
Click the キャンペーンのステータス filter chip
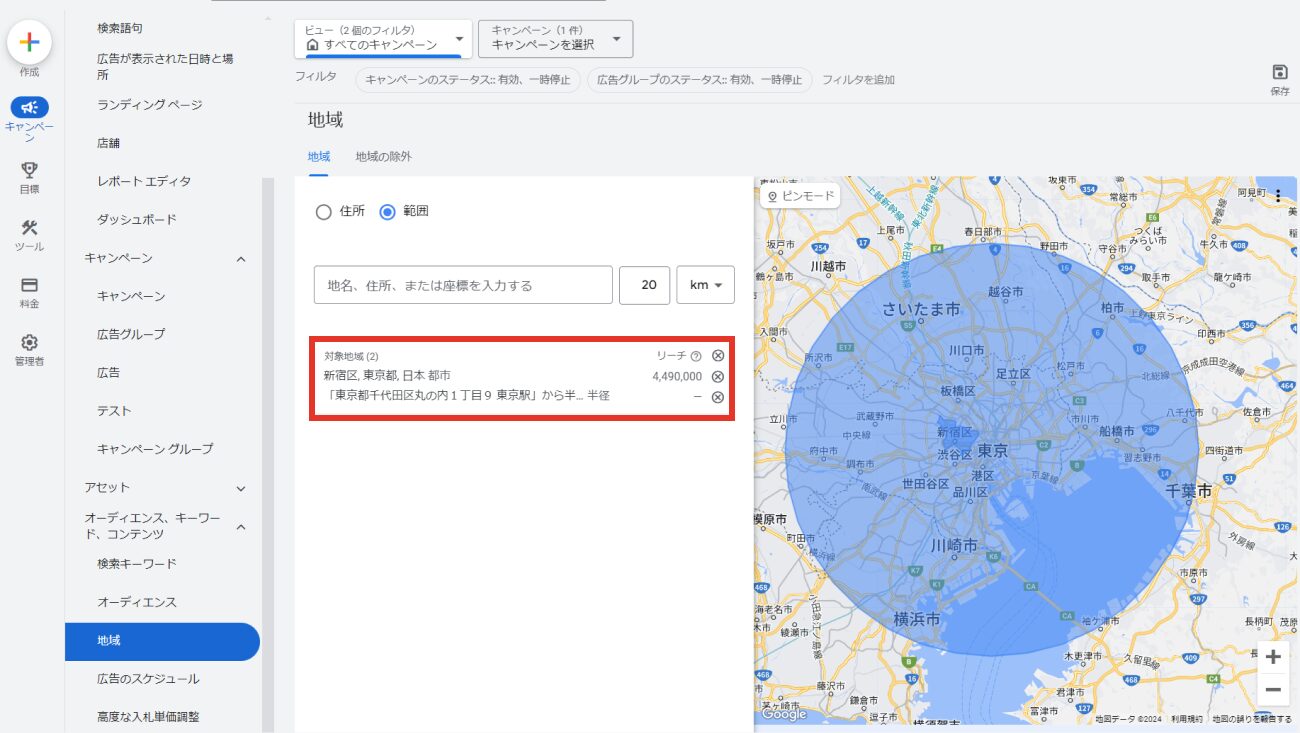(468, 80)
